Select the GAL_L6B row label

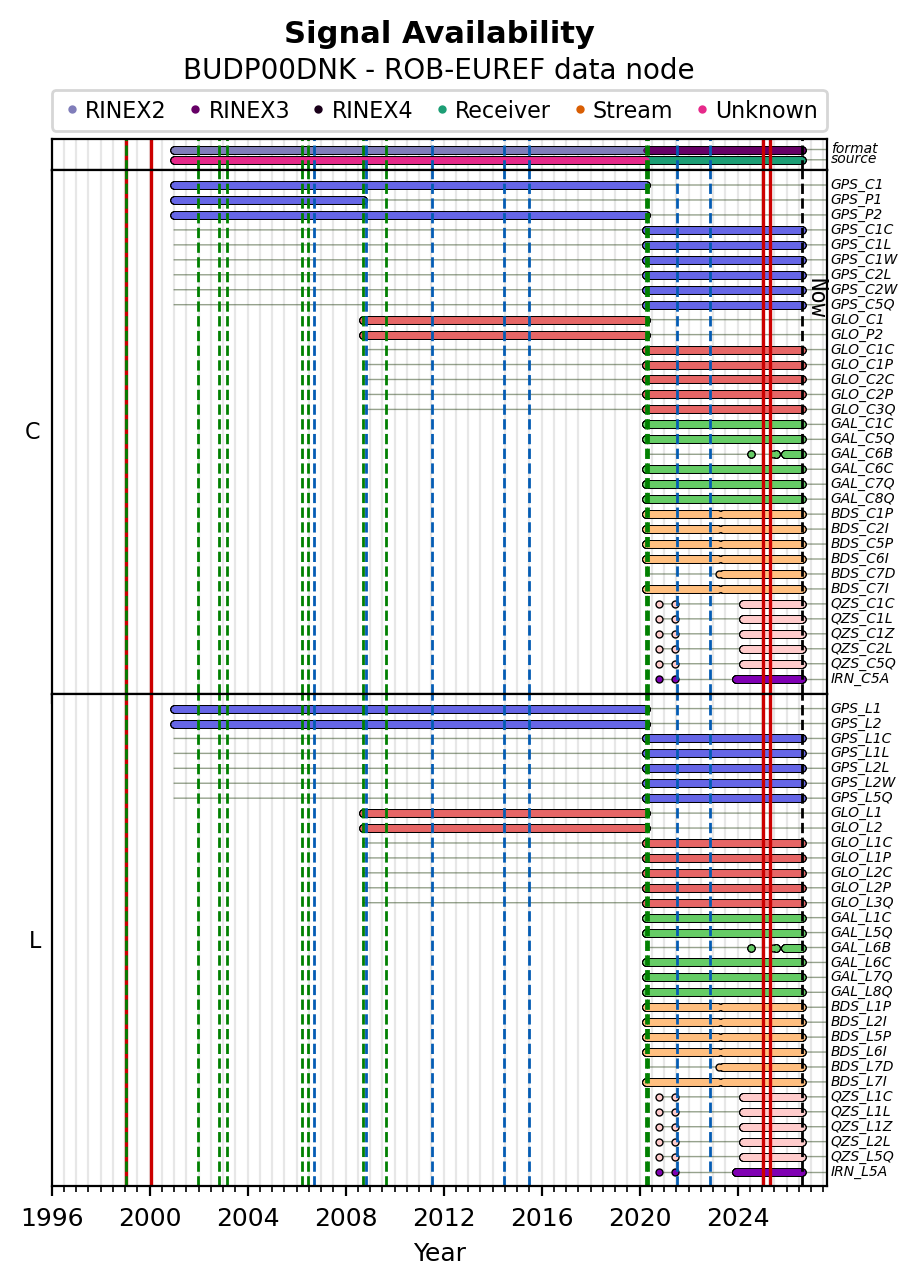[x=861, y=947]
